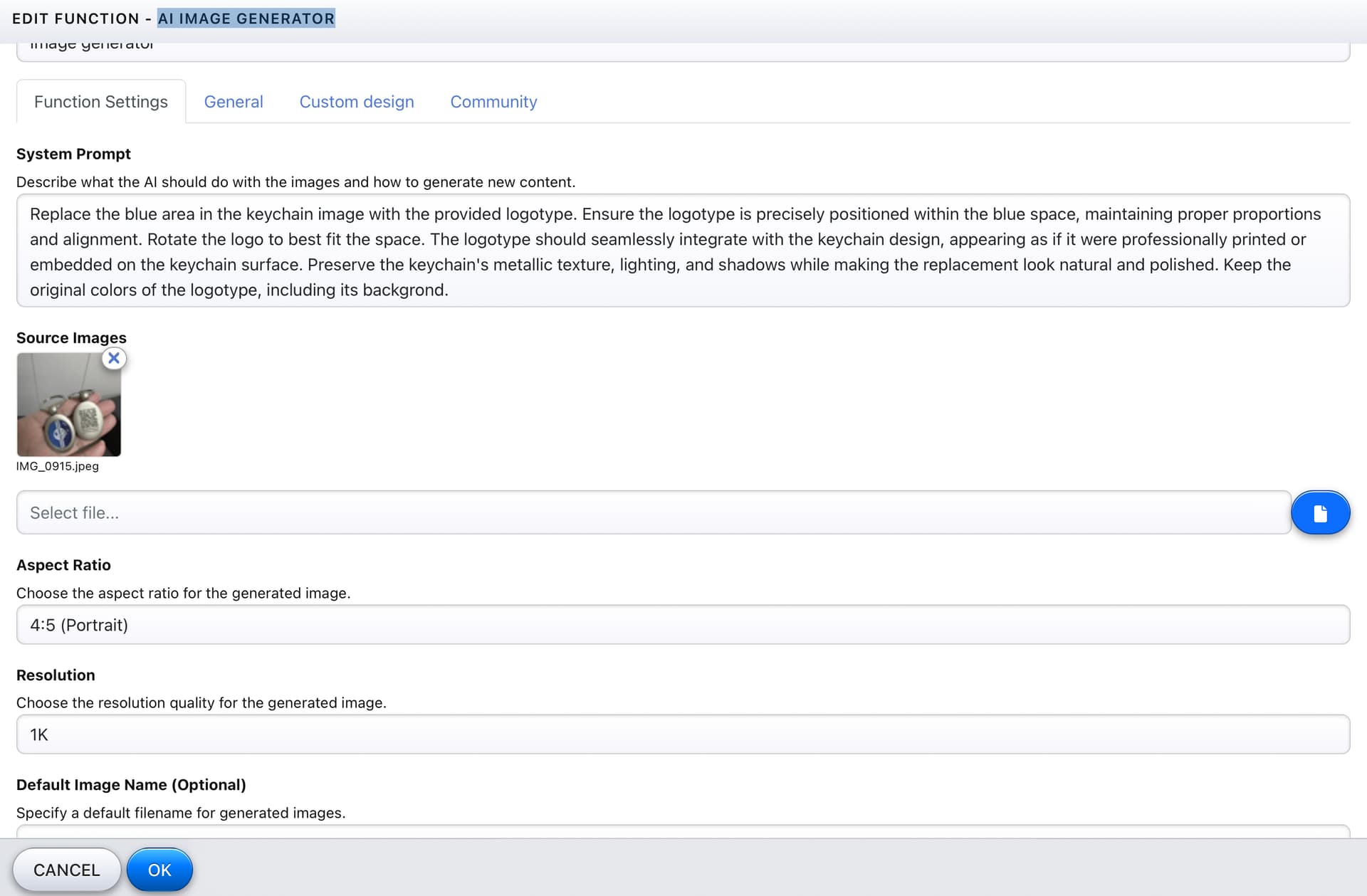
Task: Click the Aspect Ratio heading label
Action: (x=63, y=565)
